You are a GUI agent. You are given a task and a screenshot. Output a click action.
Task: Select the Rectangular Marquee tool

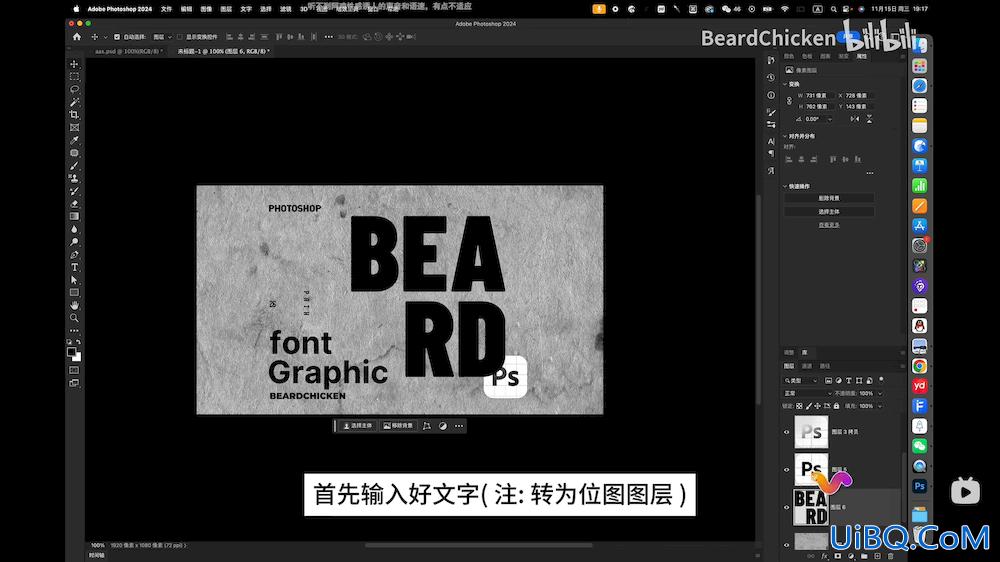pos(74,77)
